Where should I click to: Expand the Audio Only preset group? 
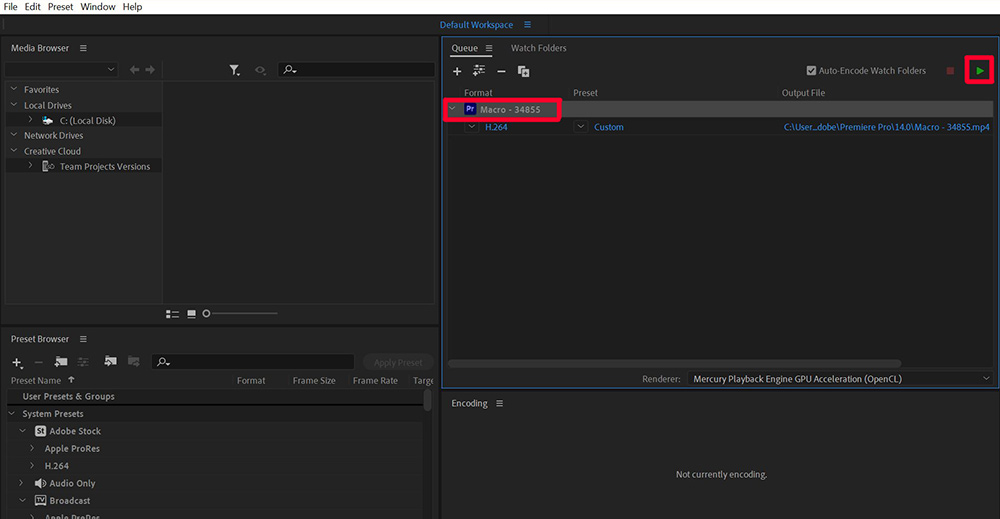tap(21, 483)
